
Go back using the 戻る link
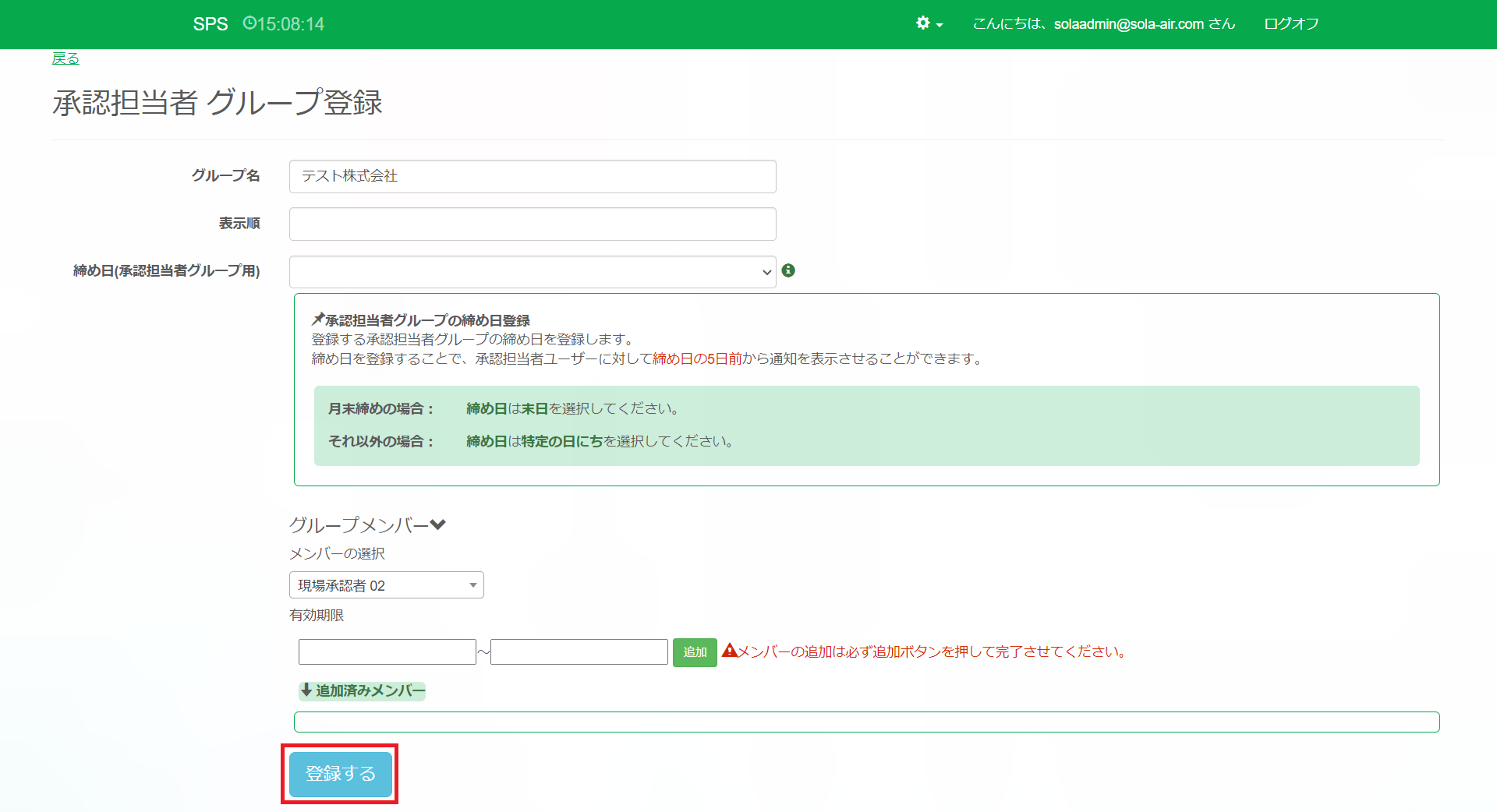pos(65,58)
